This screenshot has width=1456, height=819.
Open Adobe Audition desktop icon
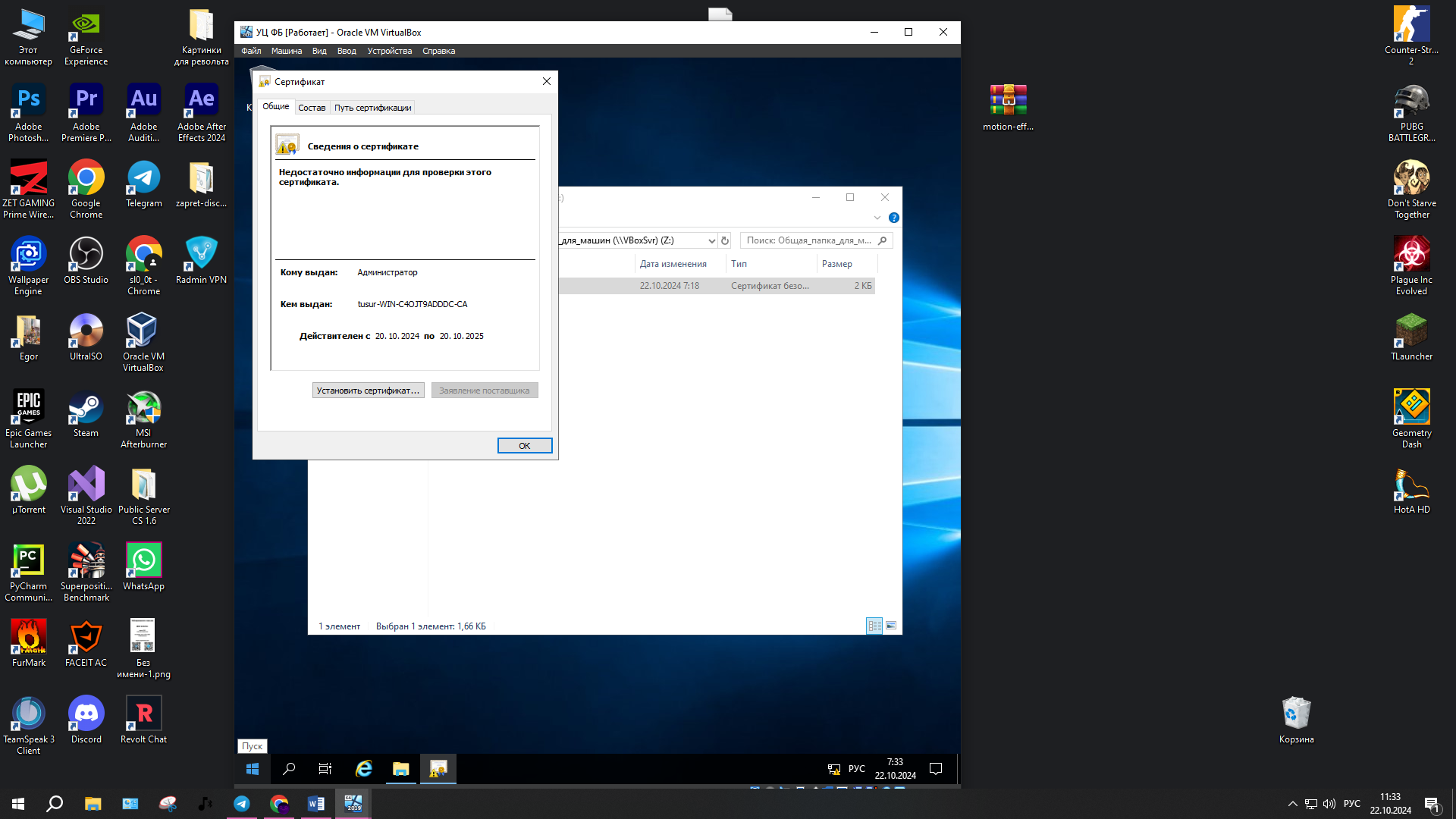click(x=144, y=112)
